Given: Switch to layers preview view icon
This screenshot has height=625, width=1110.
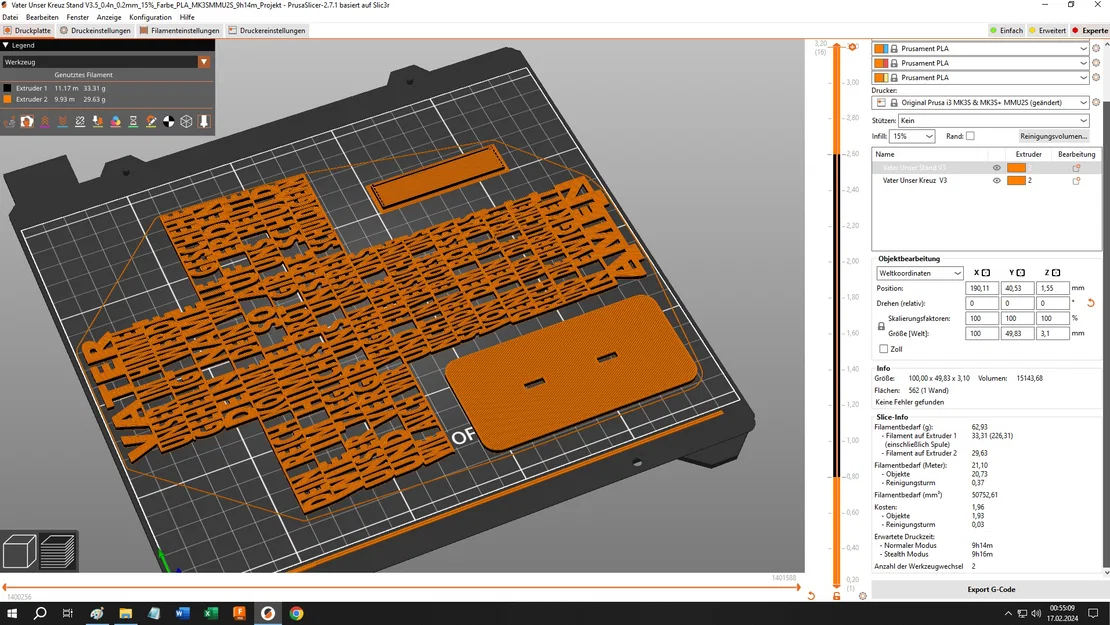Looking at the screenshot, I should 57,551.
